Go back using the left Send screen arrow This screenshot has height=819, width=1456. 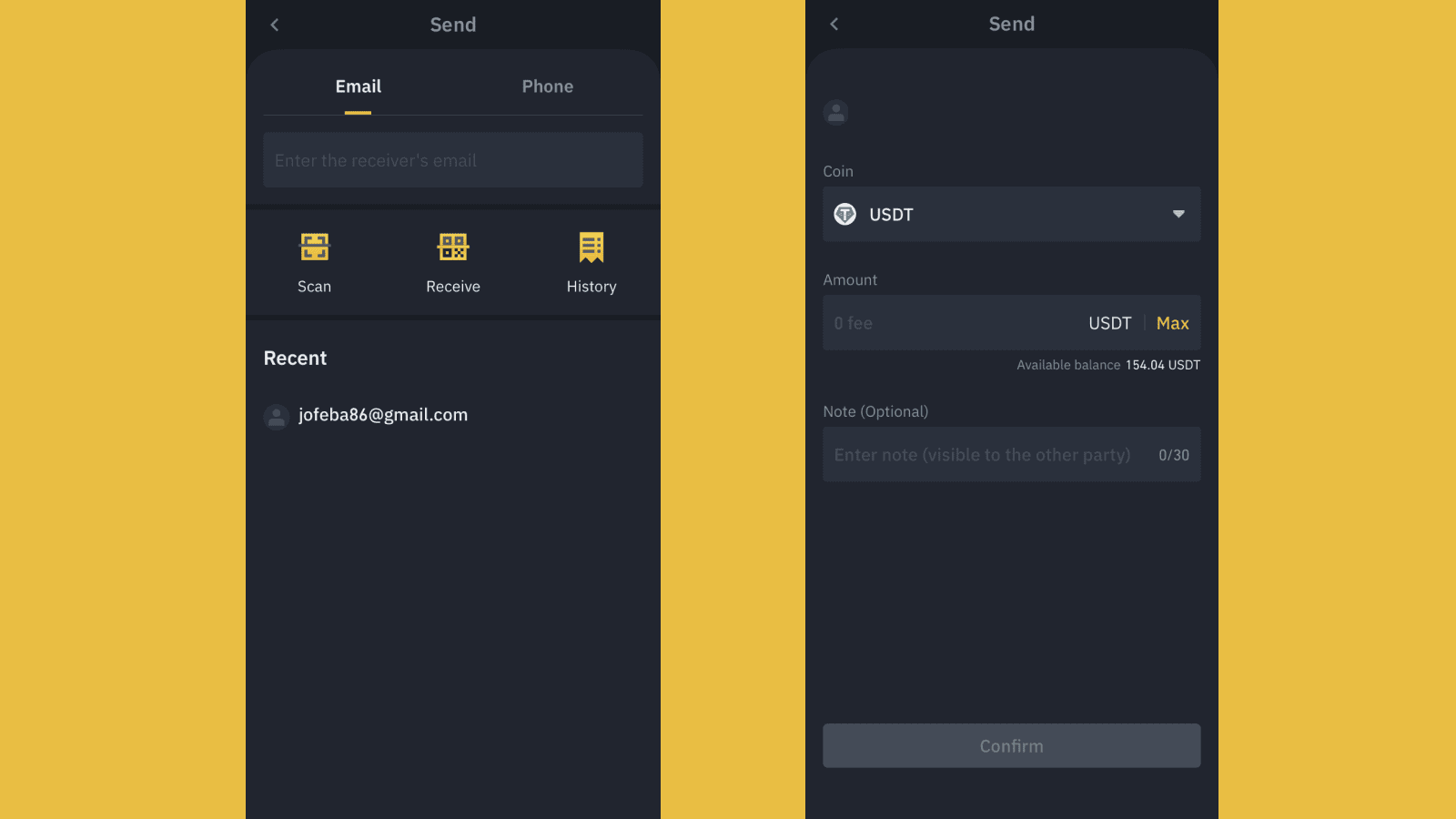coord(275,25)
